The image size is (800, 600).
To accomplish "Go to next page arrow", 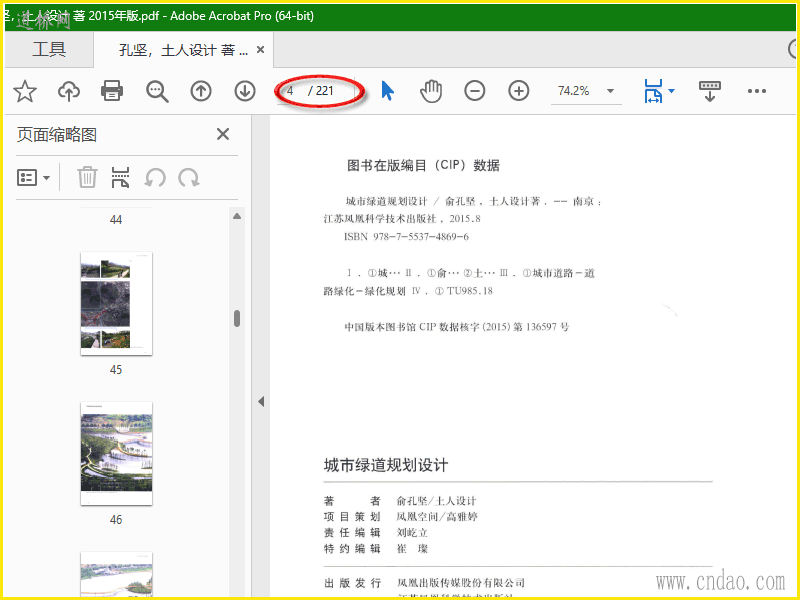I will (x=245, y=91).
